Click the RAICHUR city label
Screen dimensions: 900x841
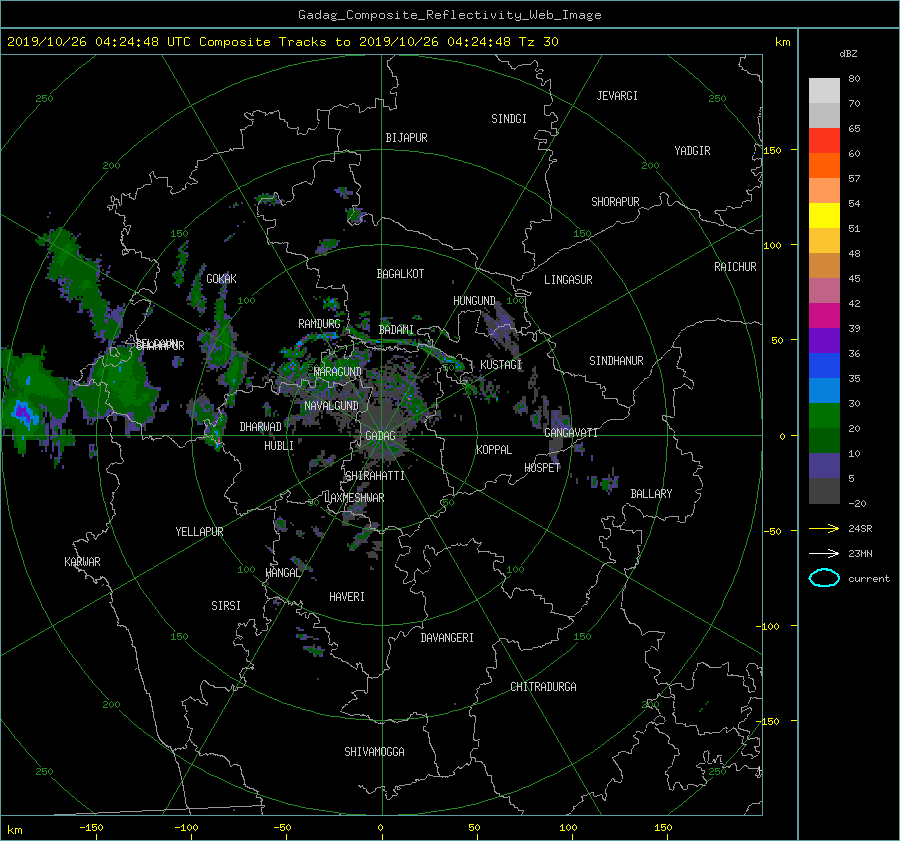(735, 267)
